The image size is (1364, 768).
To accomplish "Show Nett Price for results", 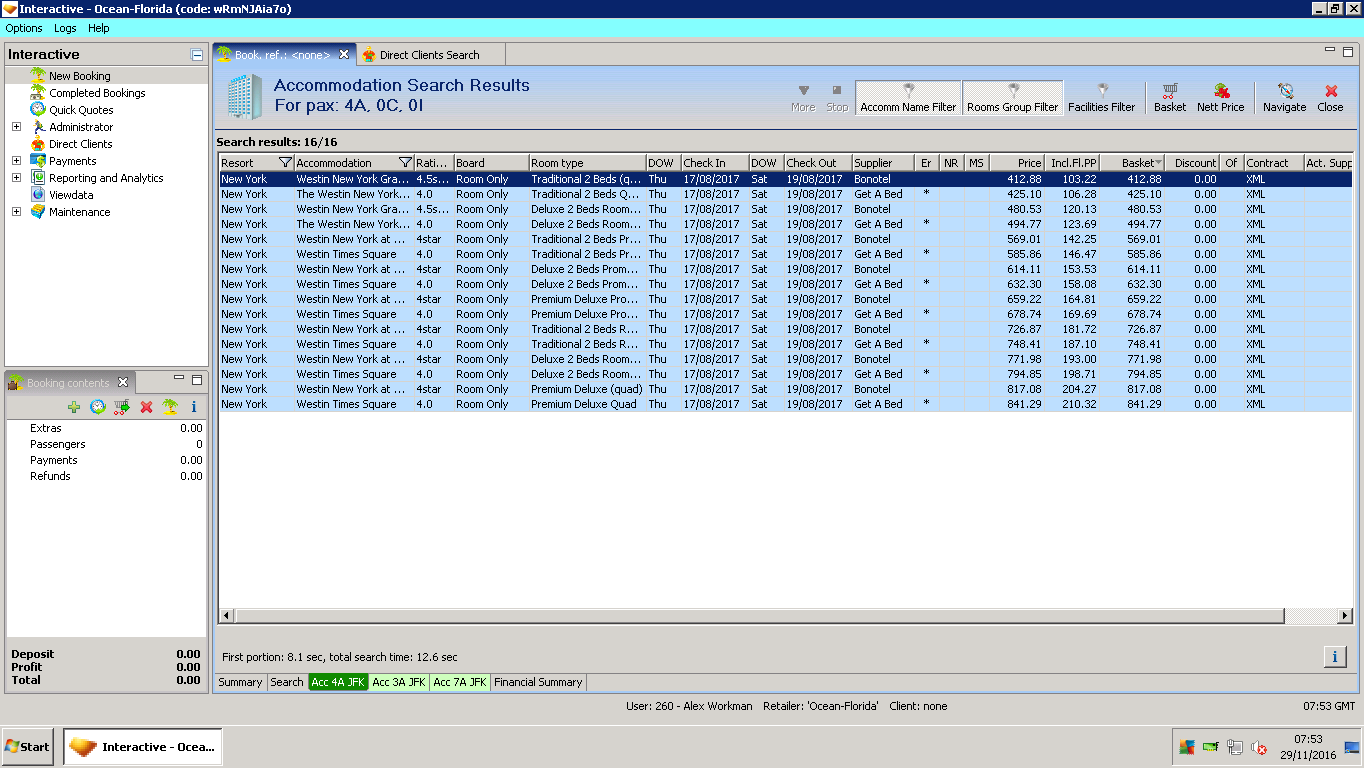I will tap(1221, 98).
